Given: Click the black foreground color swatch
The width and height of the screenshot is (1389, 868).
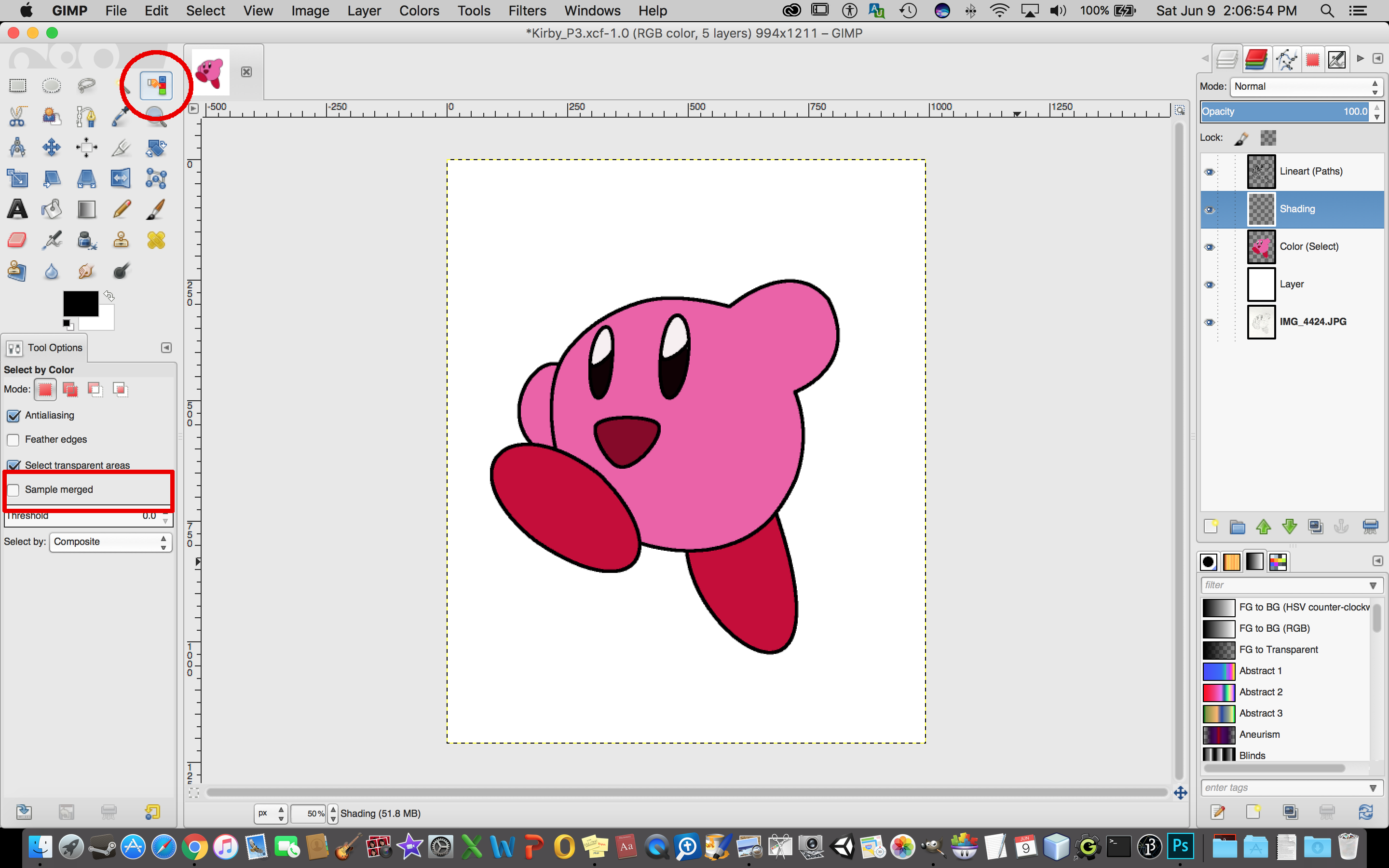Looking at the screenshot, I should 81,303.
